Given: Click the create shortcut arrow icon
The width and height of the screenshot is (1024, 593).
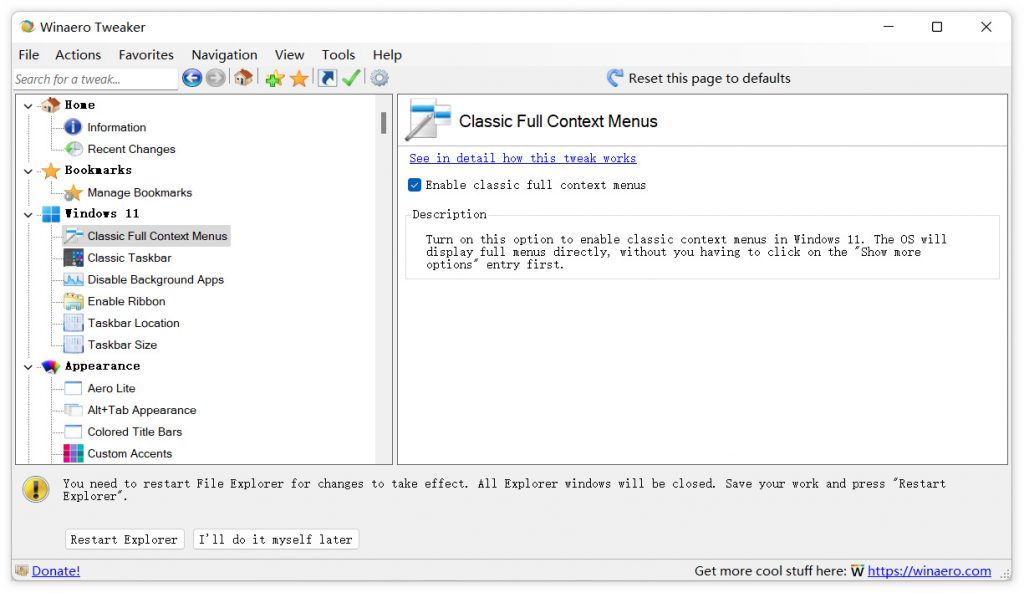Looking at the screenshot, I should tap(327, 78).
